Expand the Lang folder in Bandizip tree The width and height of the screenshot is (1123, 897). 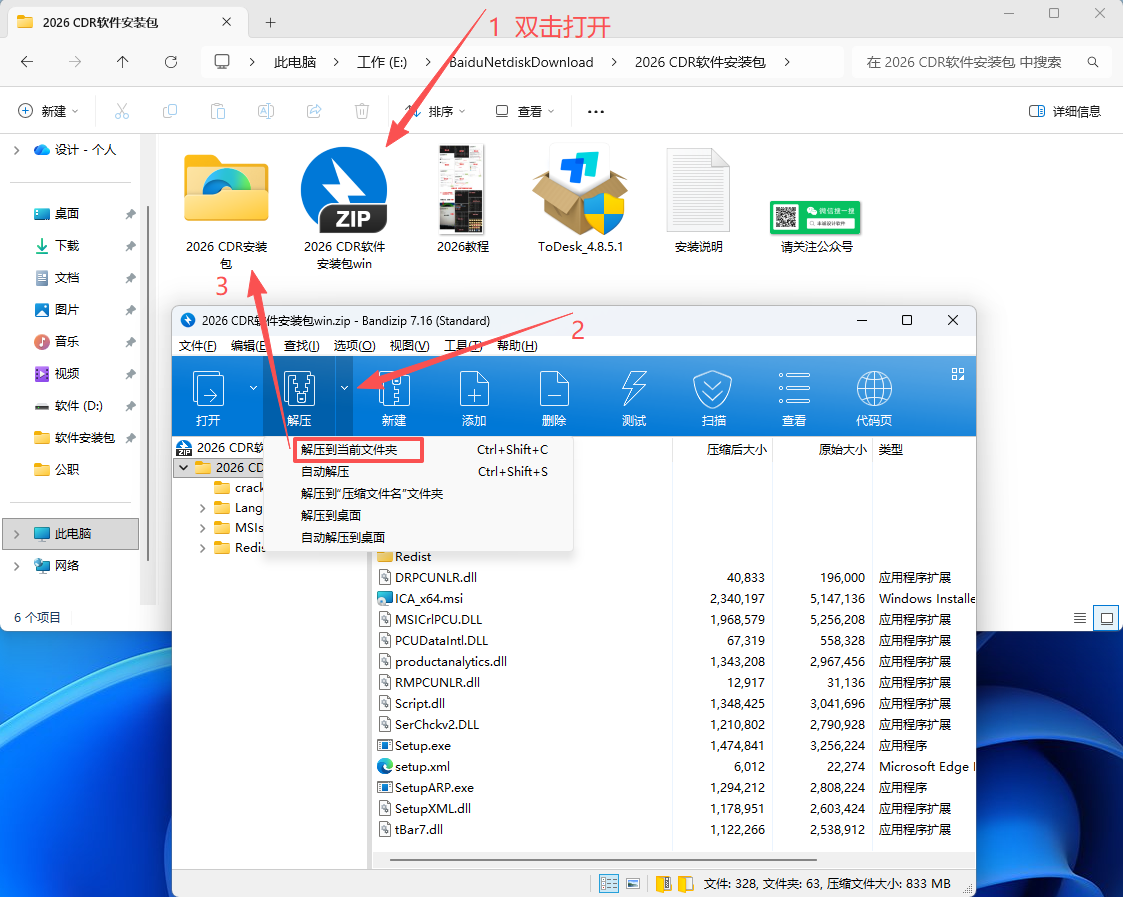tap(203, 508)
